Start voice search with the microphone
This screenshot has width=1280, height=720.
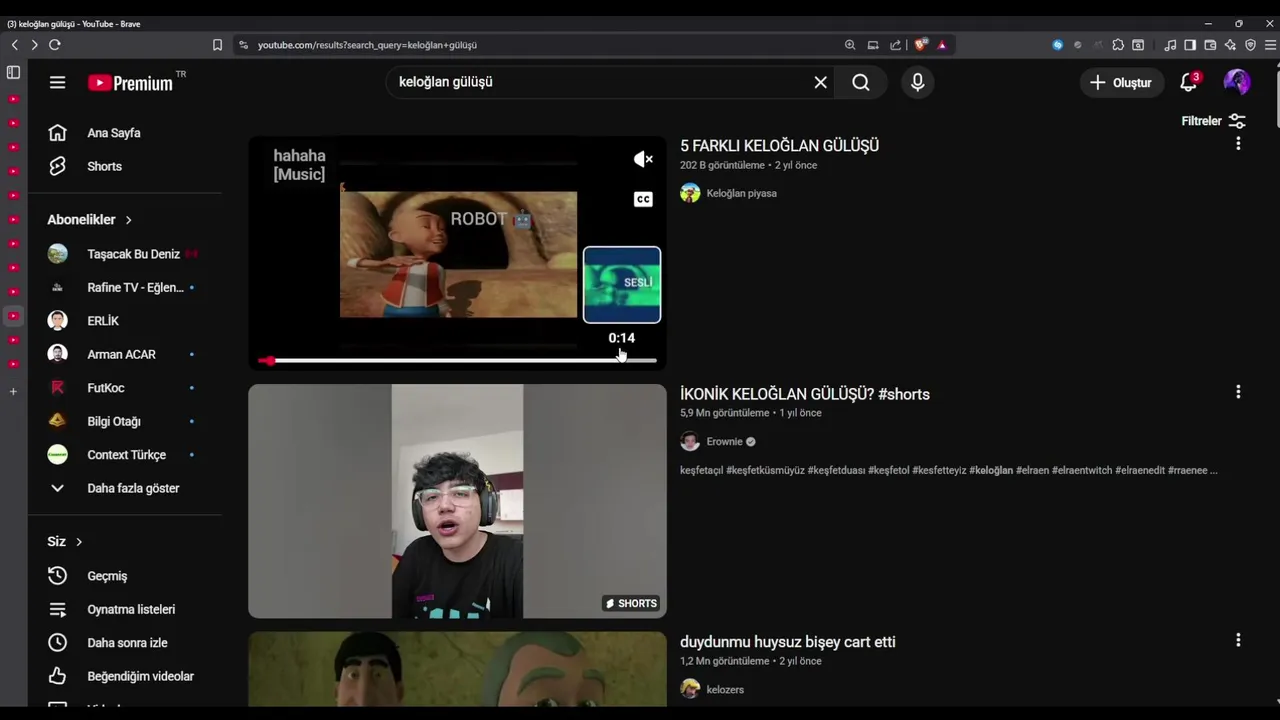[917, 82]
